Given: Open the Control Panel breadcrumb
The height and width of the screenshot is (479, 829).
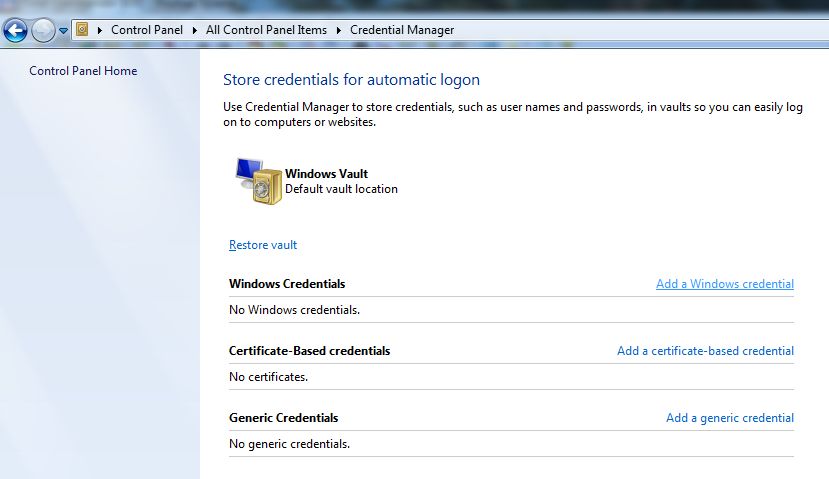Looking at the screenshot, I should click(x=147, y=30).
